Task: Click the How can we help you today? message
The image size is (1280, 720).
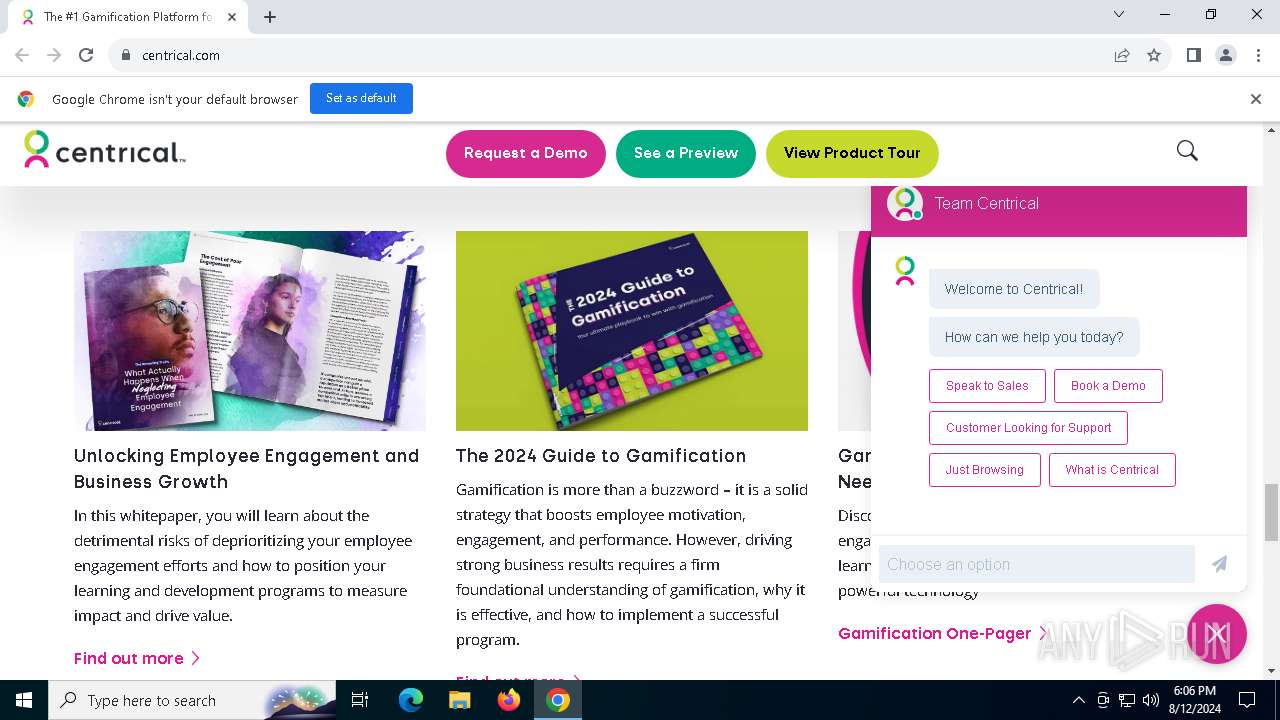Action: click(x=1034, y=337)
